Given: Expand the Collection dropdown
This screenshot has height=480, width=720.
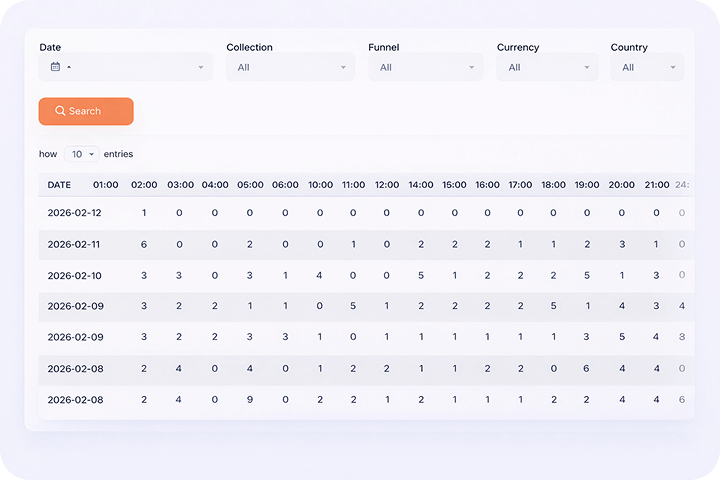Looking at the screenshot, I should tap(289, 67).
